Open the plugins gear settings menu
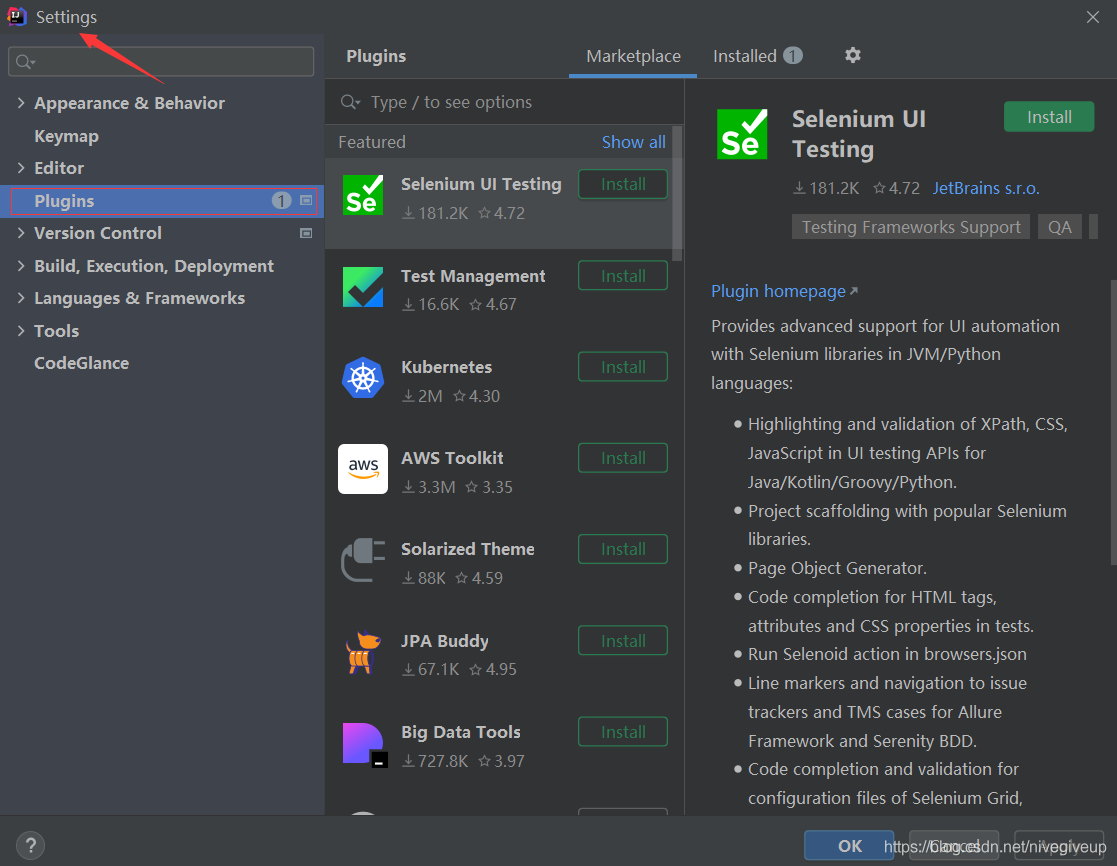The width and height of the screenshot is (1117, 866). tap(853, 56)
